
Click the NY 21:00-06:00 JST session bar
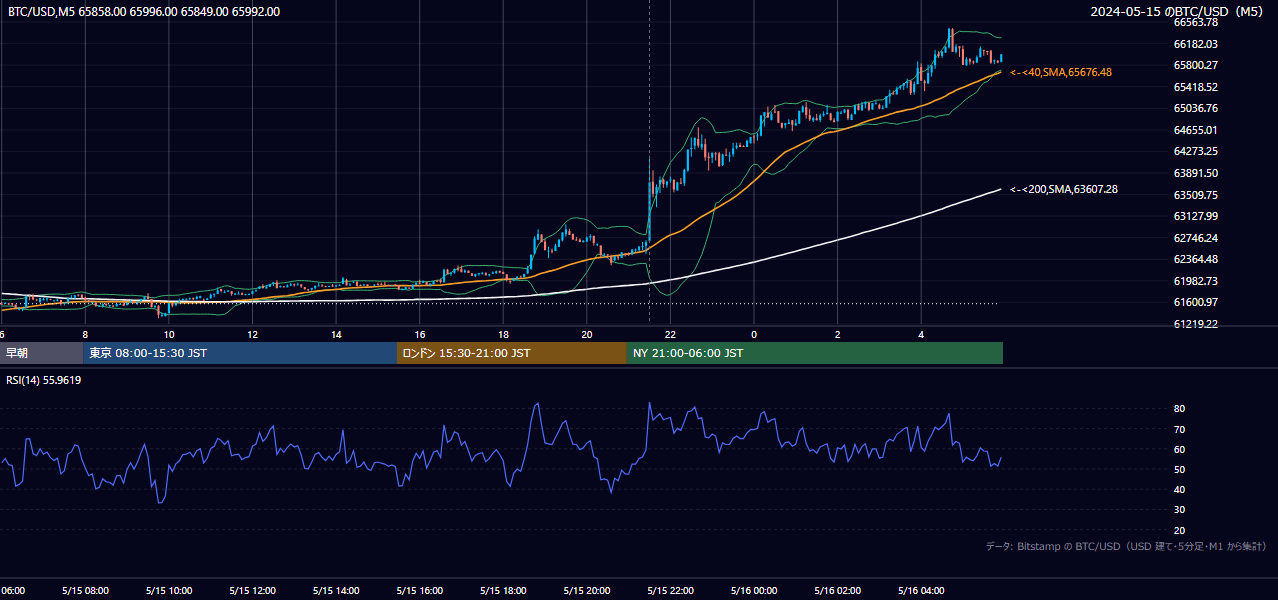[x=815, y=353]
